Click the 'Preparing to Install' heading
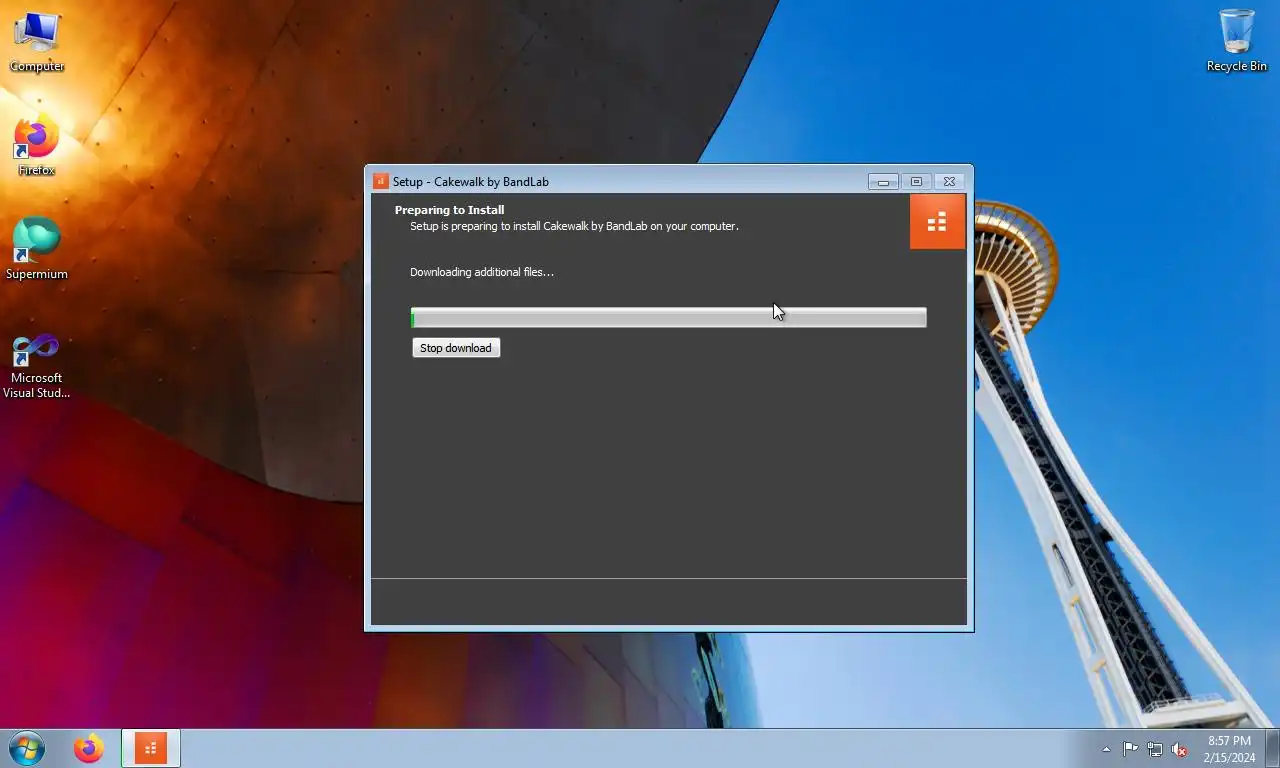 [x=449, y=210]
